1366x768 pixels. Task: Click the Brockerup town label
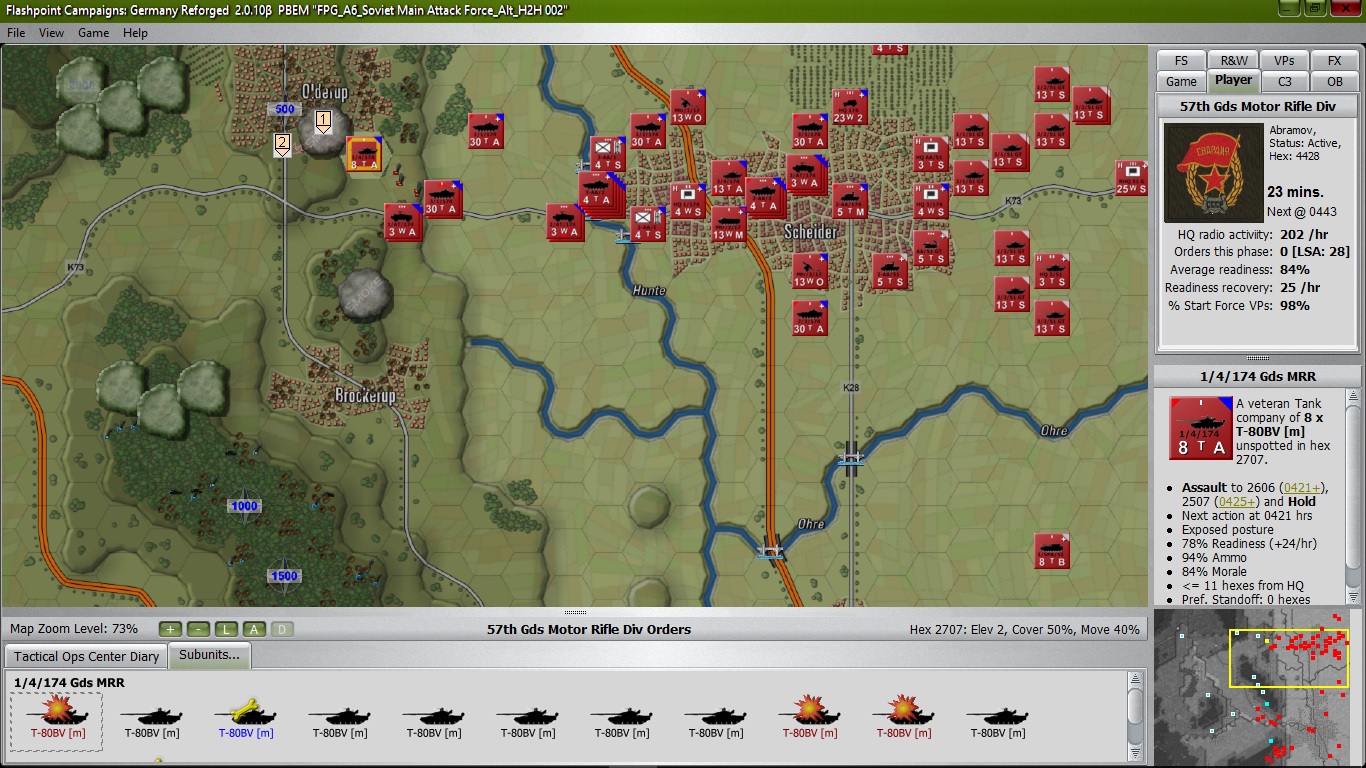(365, 396)
